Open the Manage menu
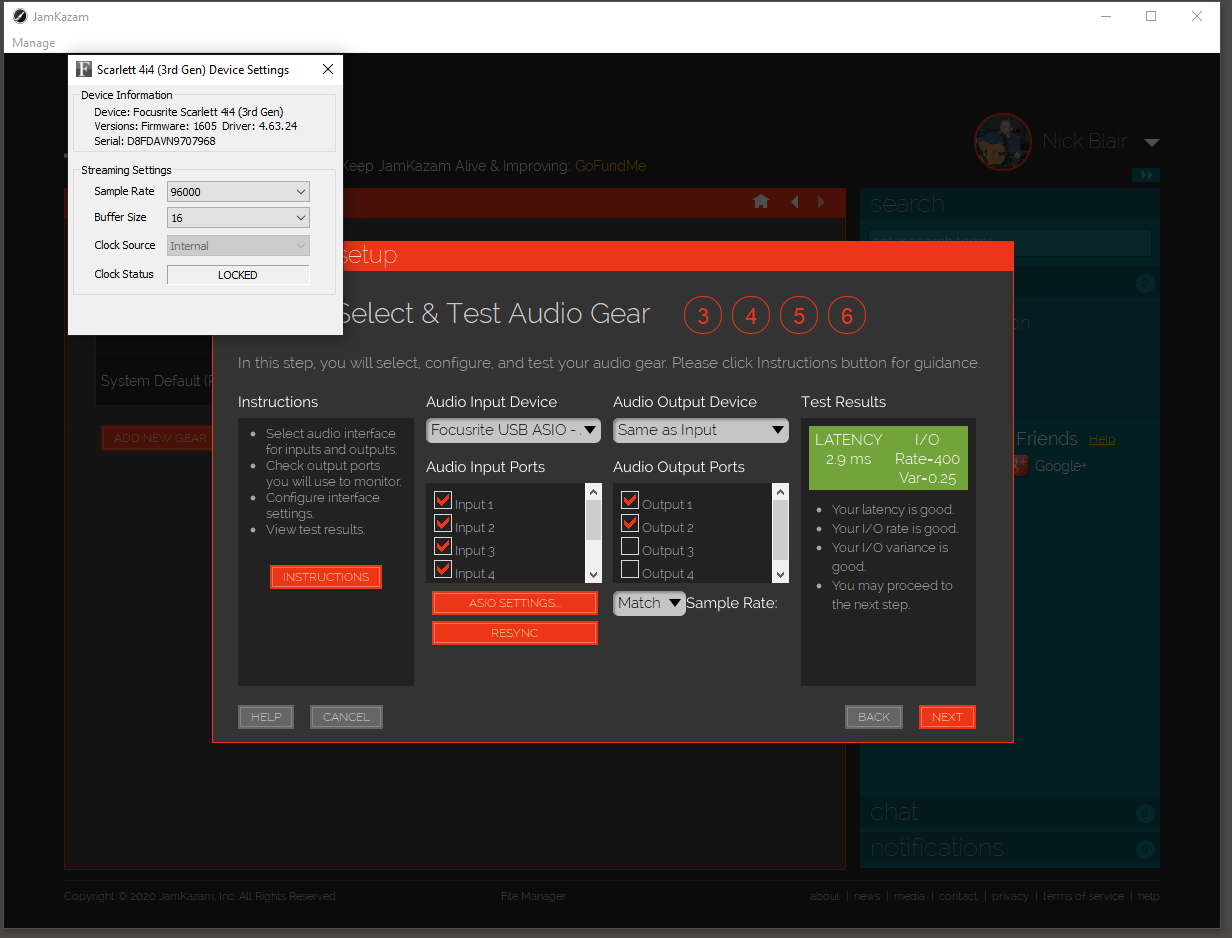This screenshot has width=1232, height=938. pyautogui.click(x=33, y=43)
